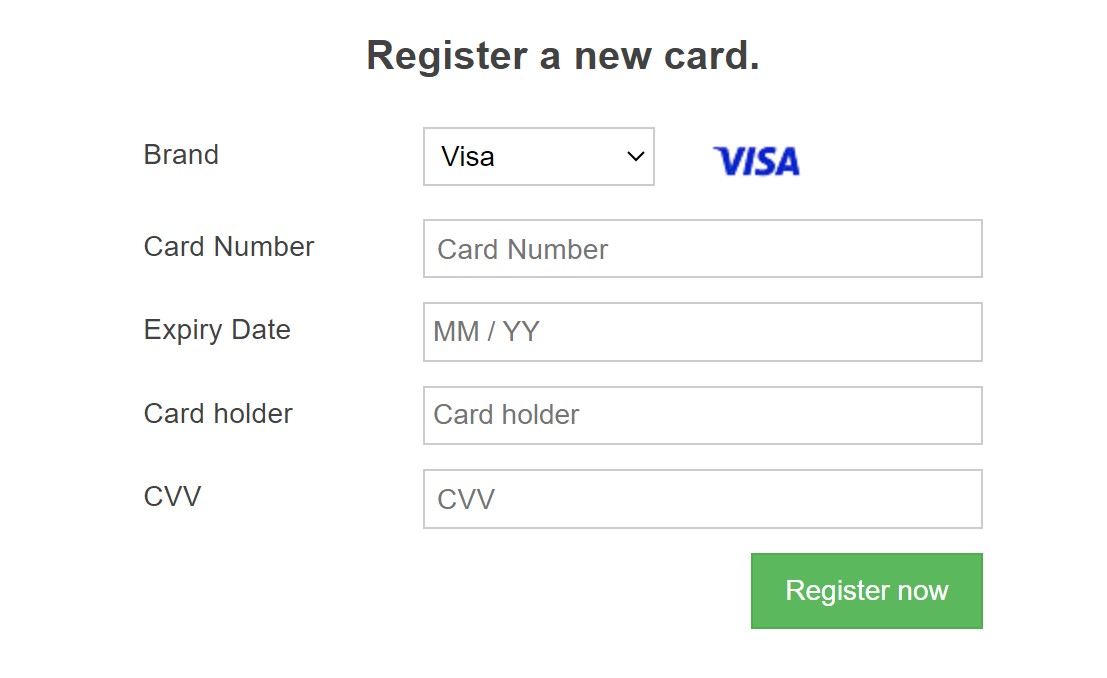1107x678 pixels.
Task: Open the Brand selection dropdown
Action: point(539,157)
